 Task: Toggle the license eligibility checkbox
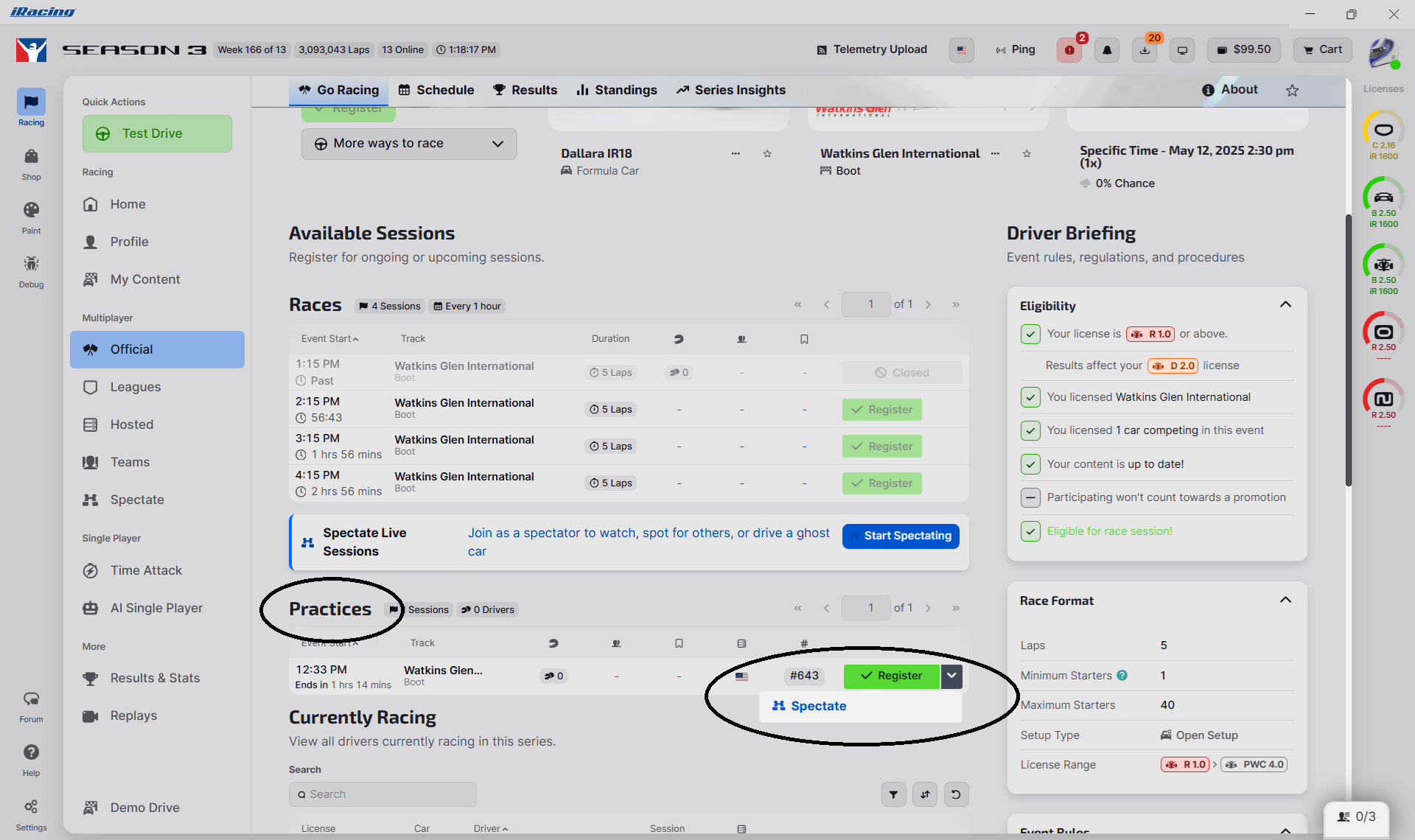click(1030, 334)
